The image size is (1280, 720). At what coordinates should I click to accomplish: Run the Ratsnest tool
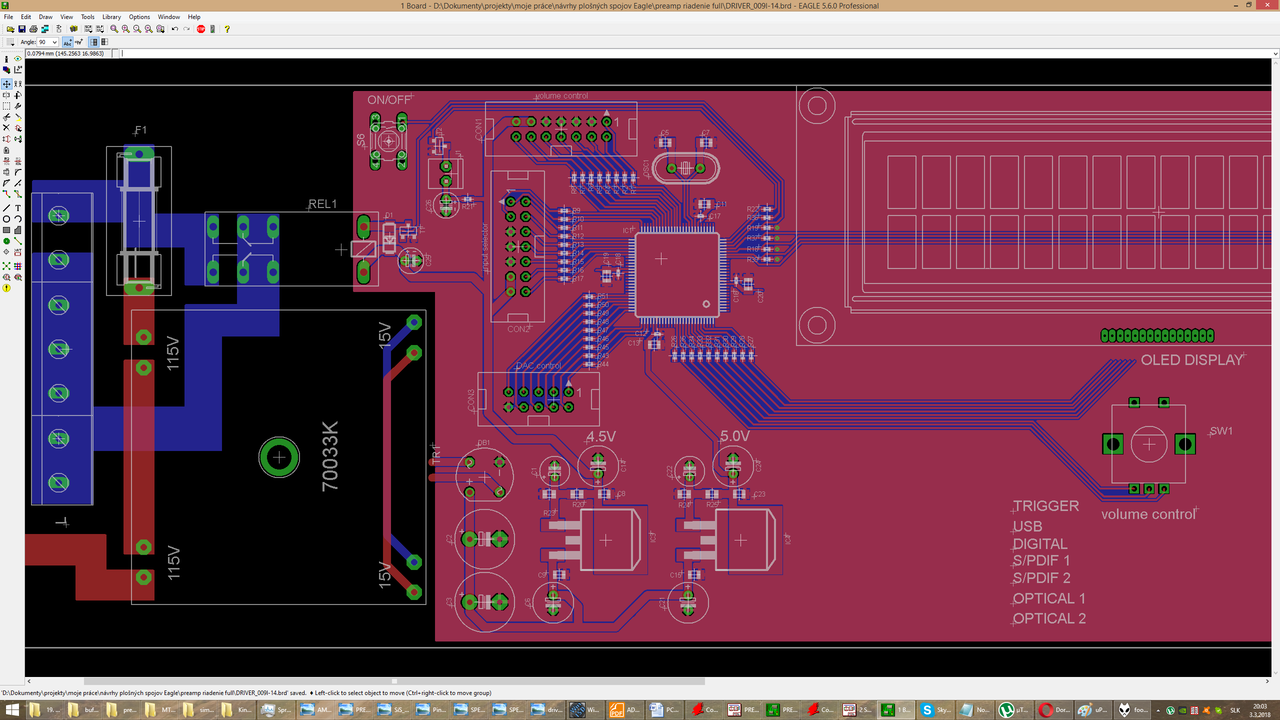(x=6, y=265)
